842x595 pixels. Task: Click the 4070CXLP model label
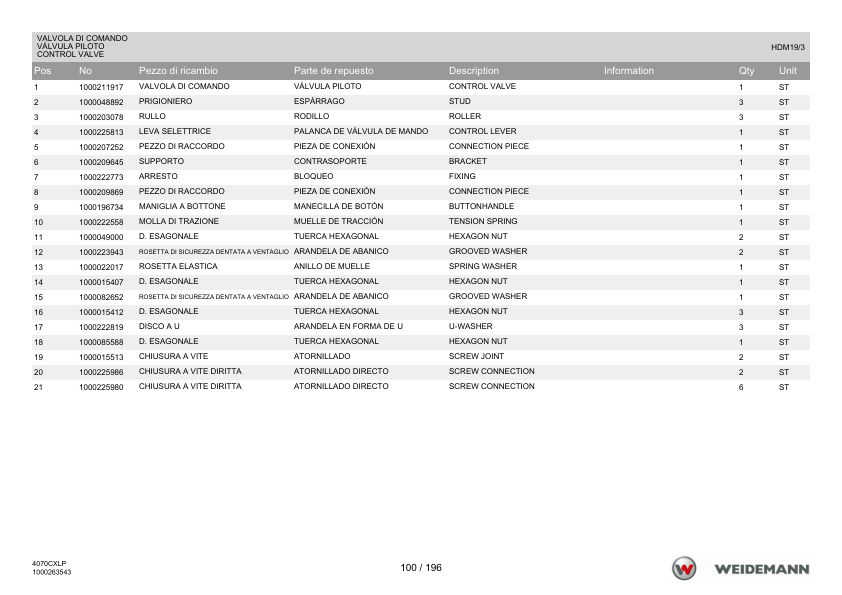pos(49,564)
